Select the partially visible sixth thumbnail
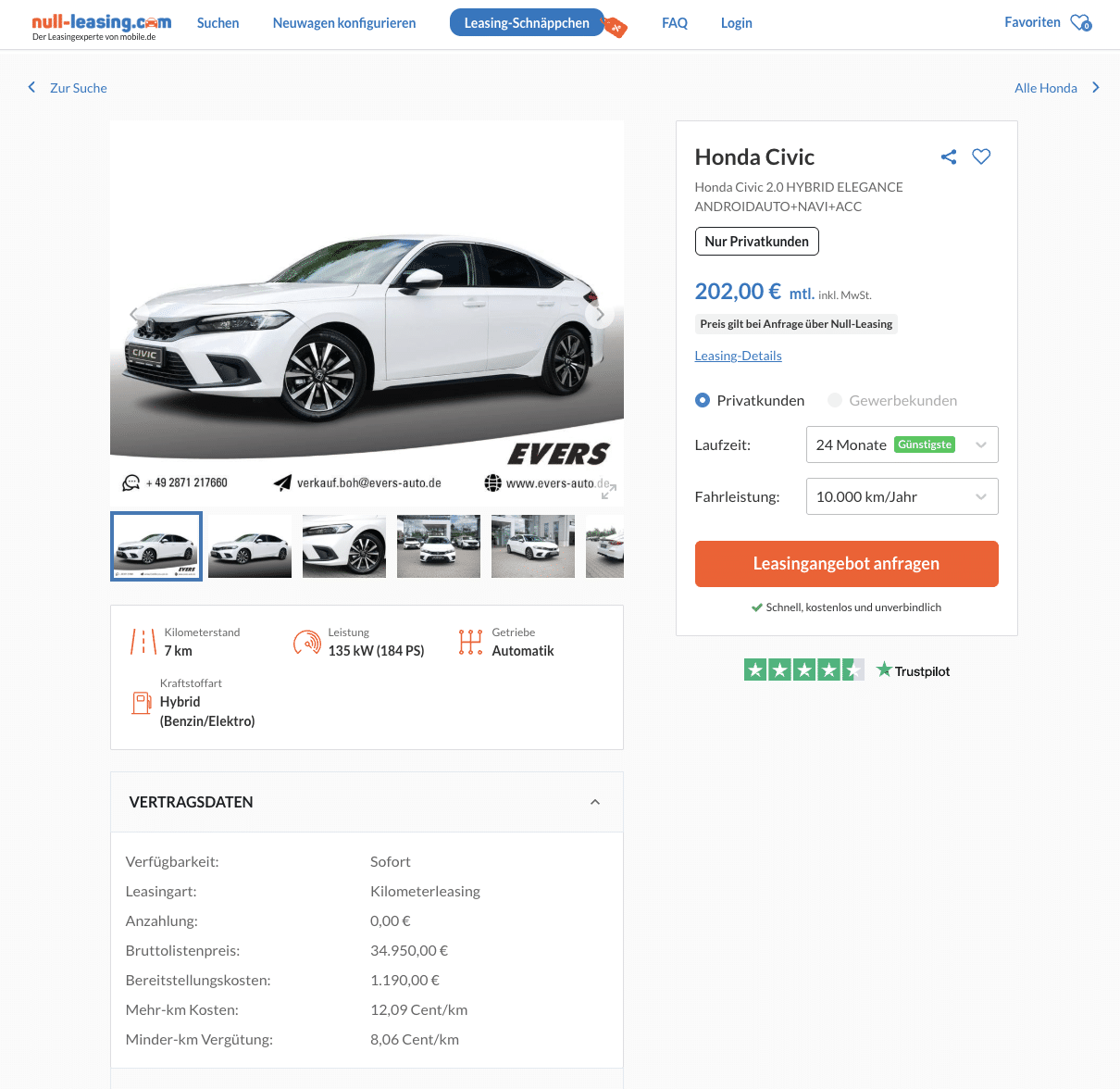Viewport: 1120px width, 1089px height. 605,546
